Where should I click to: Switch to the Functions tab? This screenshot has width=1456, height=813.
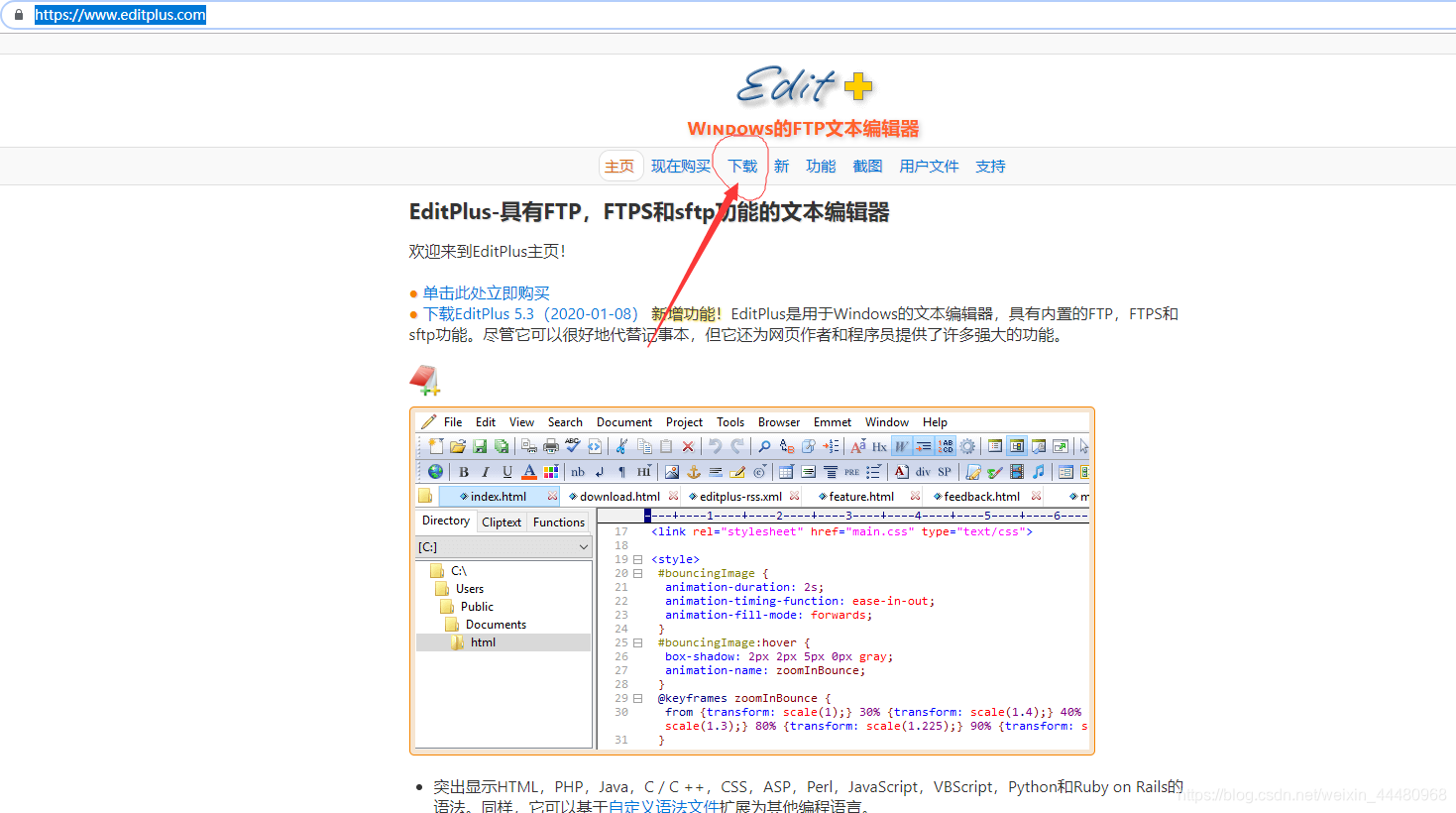click(559, 523)
